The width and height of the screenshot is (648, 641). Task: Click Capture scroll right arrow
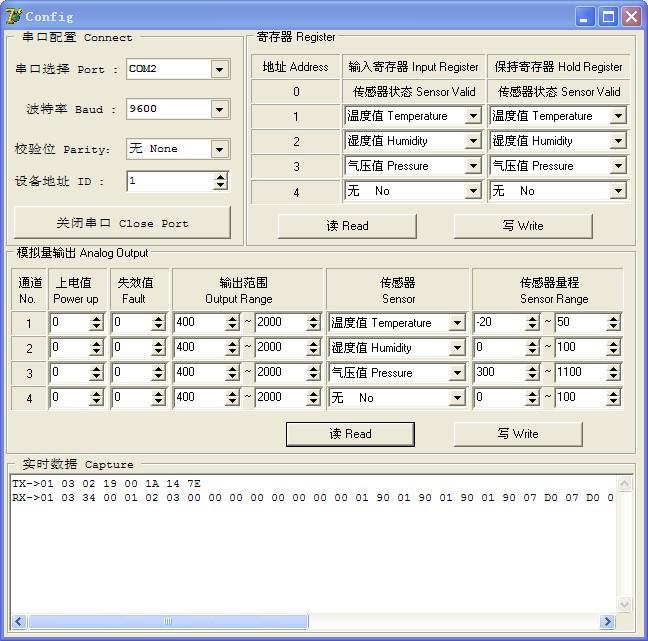(608, 621)
